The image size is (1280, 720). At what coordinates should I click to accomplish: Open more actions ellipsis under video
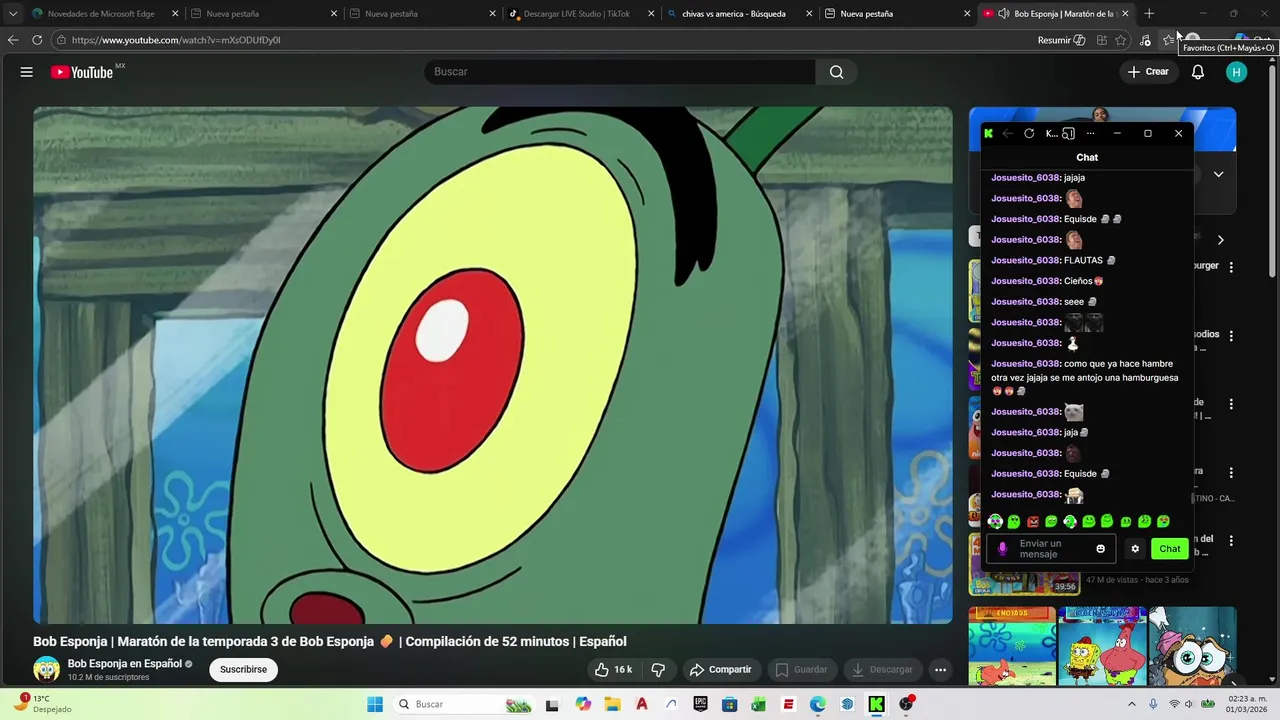click(x=940, y=669)
